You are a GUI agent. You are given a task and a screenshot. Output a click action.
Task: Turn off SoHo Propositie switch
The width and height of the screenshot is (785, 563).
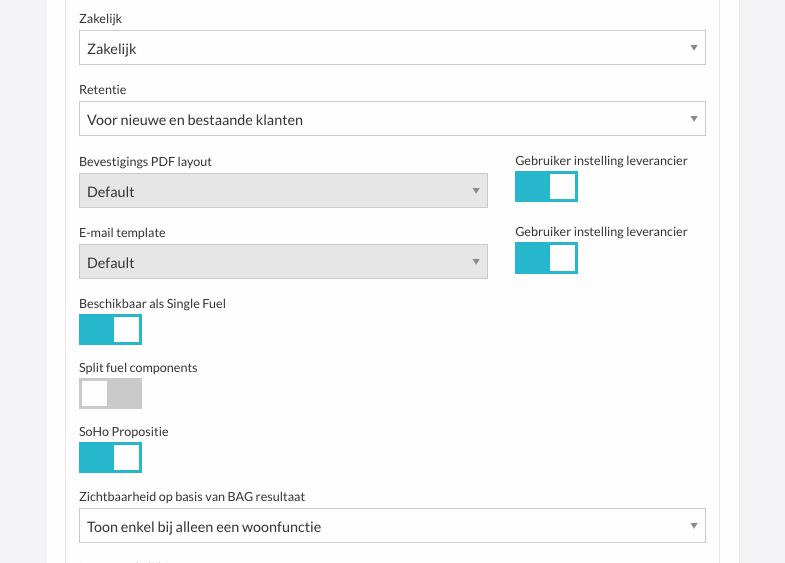point(110,457)
